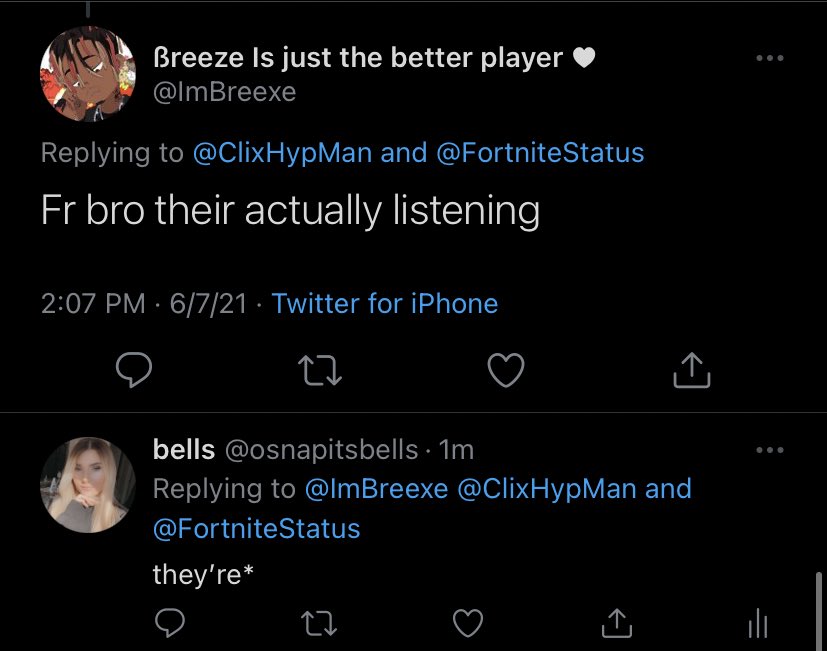Viewport: 827px width, 651px height.
Task: Share bells' "they're*" reply
Action: tap(617, 624)
